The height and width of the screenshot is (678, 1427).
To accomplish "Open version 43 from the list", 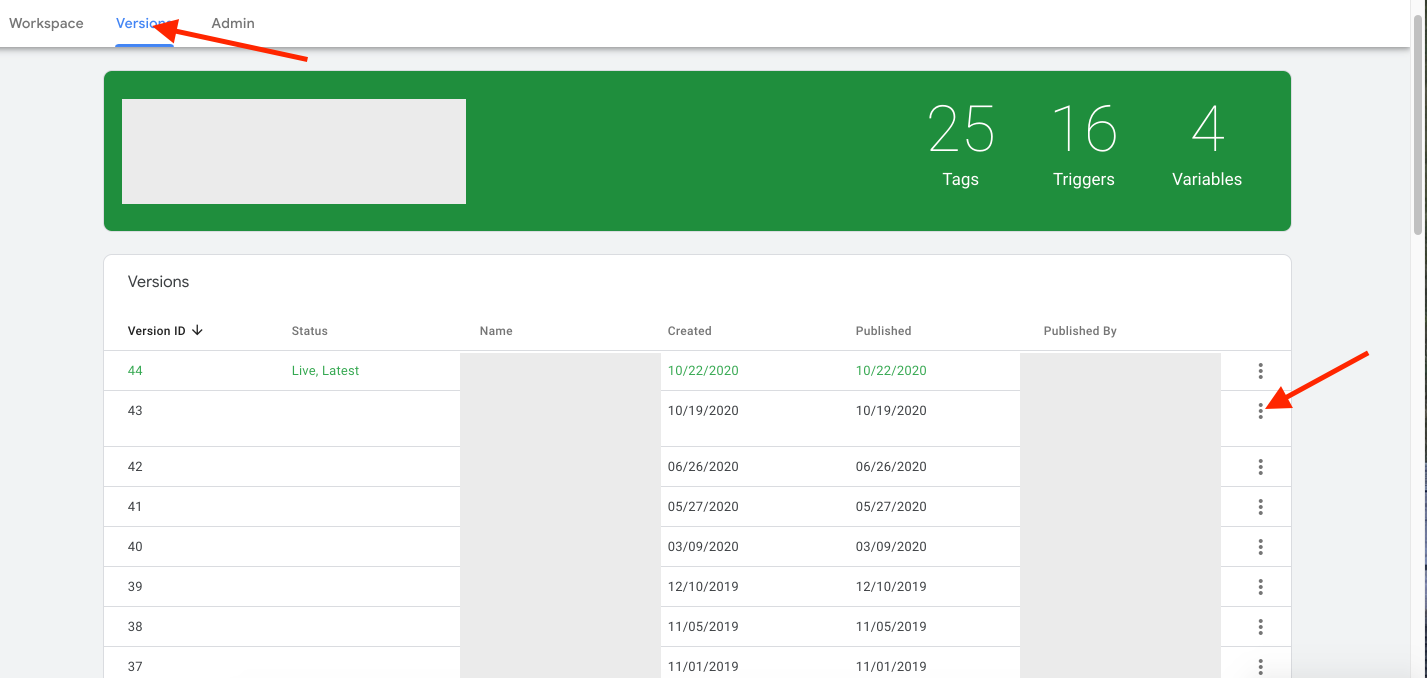I will tap(135, 411).
